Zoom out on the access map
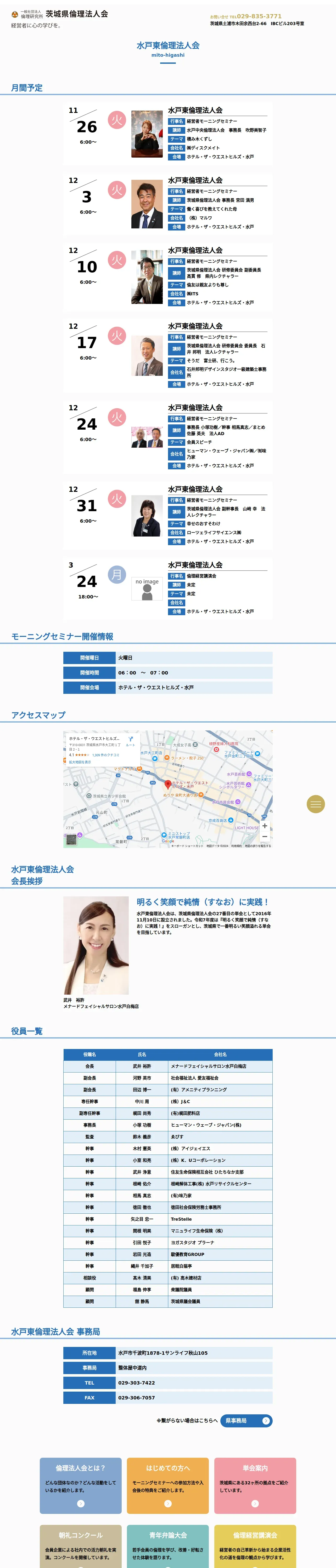The width and height of the screenshot is (336, 1568). tap(265, 836)
